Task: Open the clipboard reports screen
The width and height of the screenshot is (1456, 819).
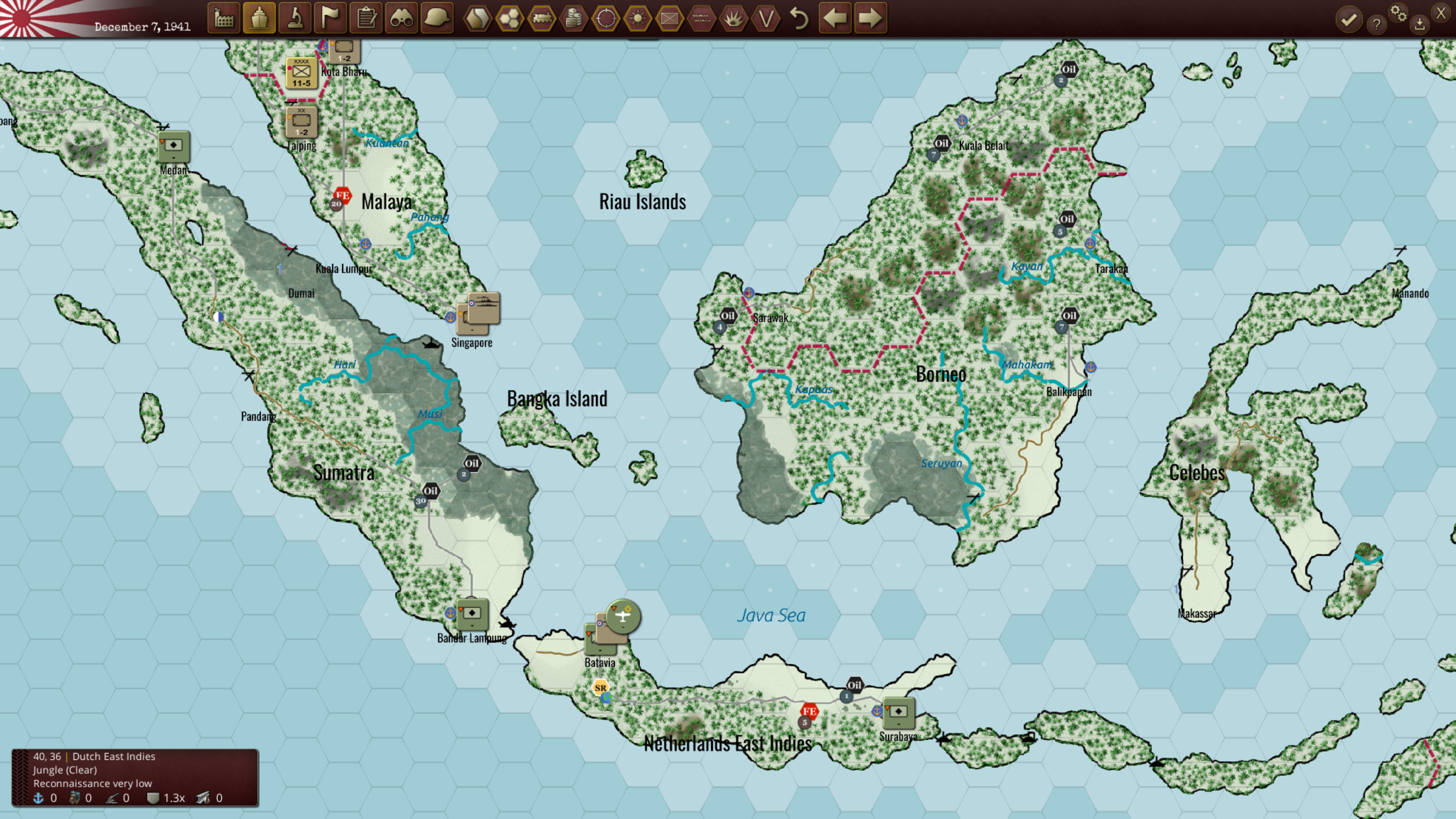Action: click(x=366, y=18)
